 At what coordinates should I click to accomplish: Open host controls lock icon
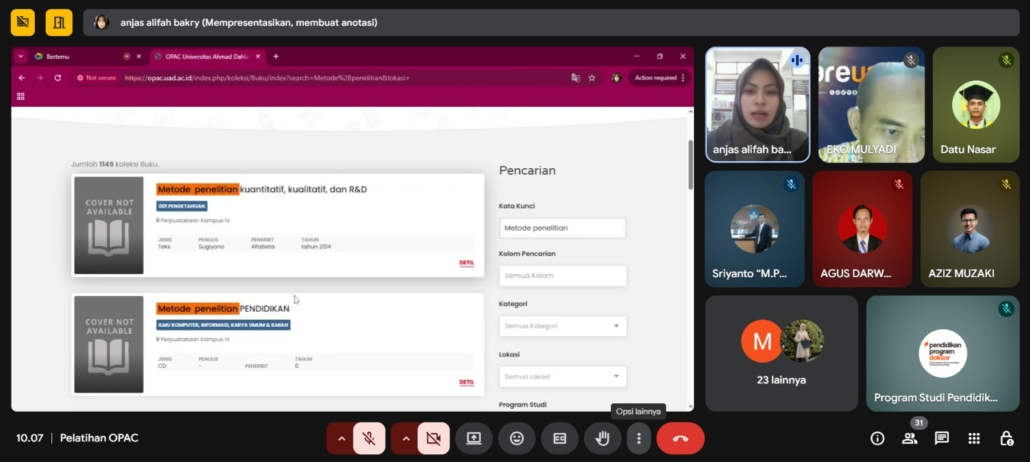point(1006,438)
